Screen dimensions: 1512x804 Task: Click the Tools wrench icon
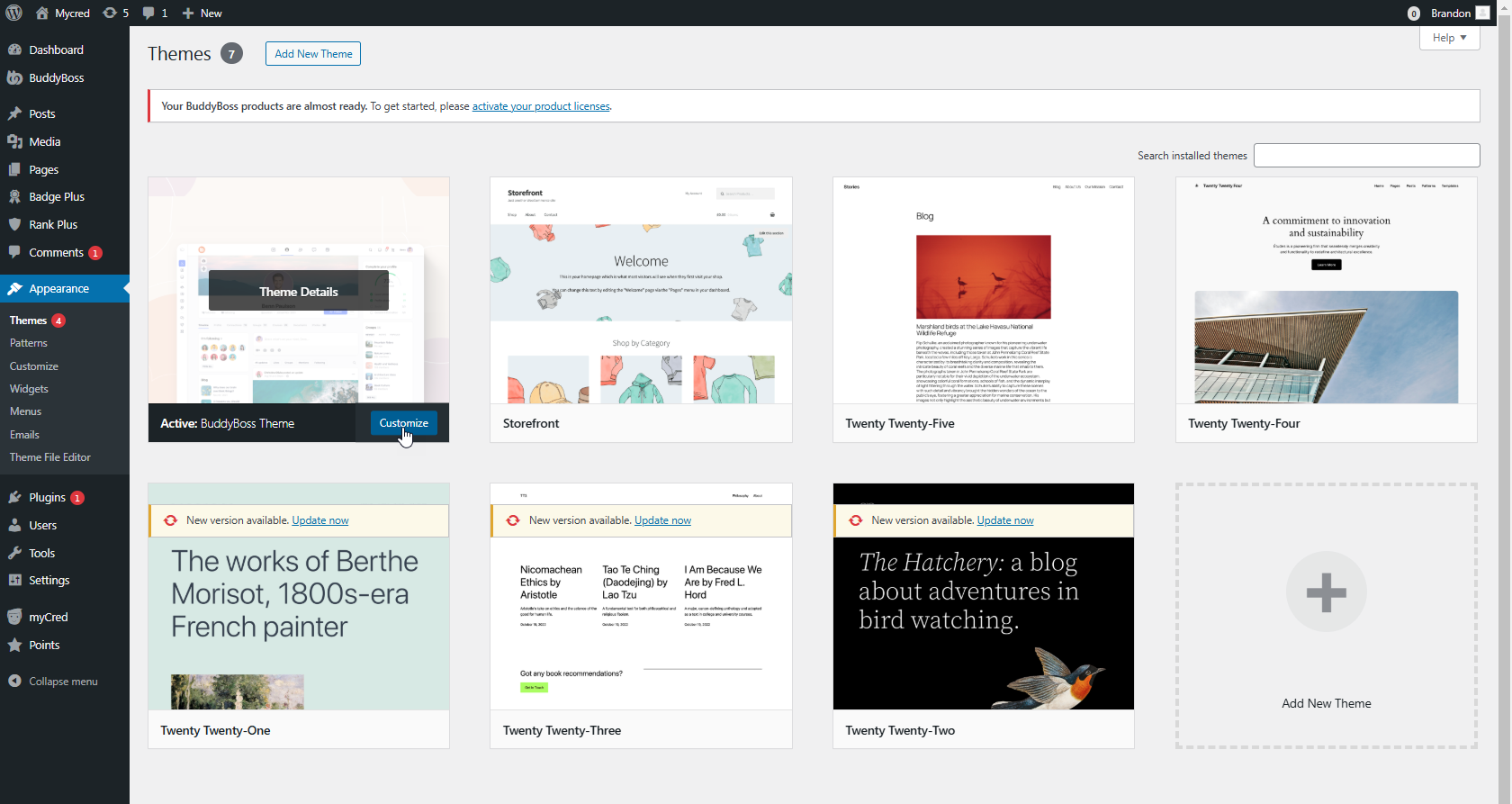pos(14,553)
